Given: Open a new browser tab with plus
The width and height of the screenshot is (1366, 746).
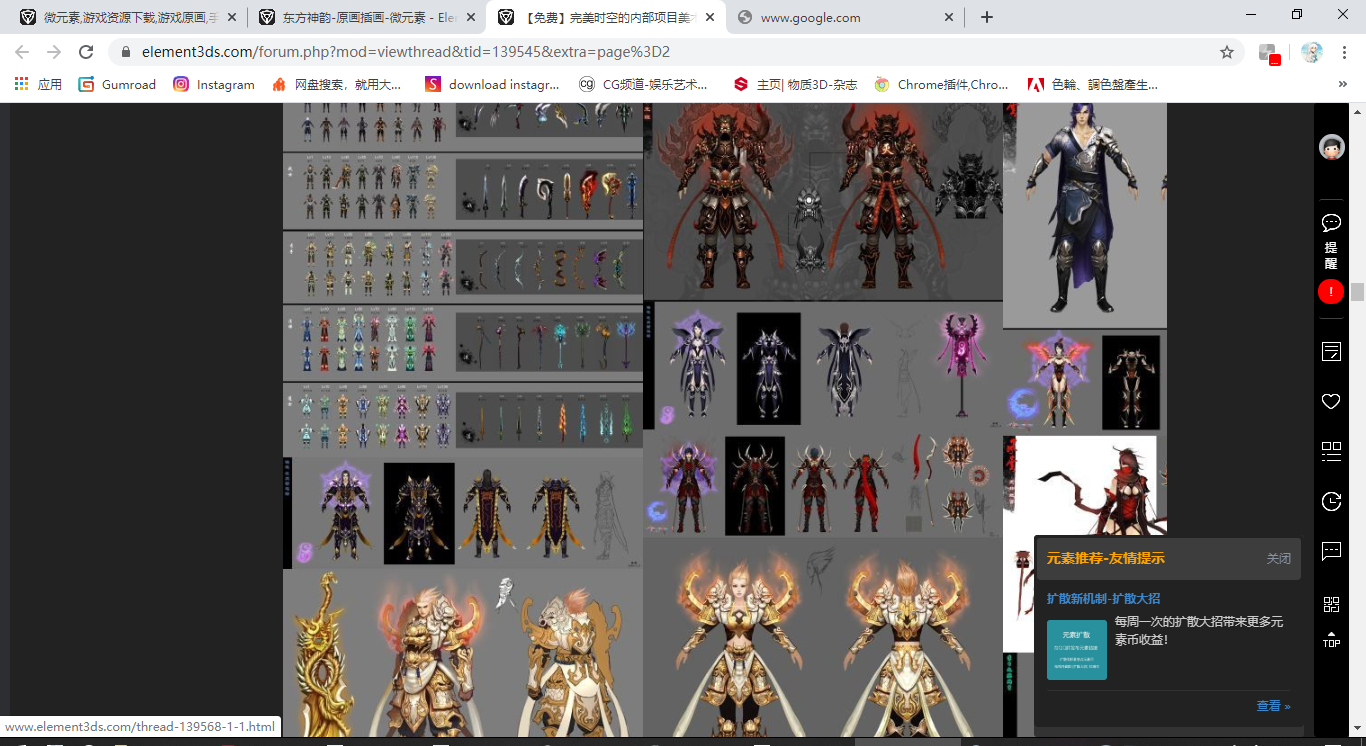Looking at the screenshot, I should tap(987, 17).
